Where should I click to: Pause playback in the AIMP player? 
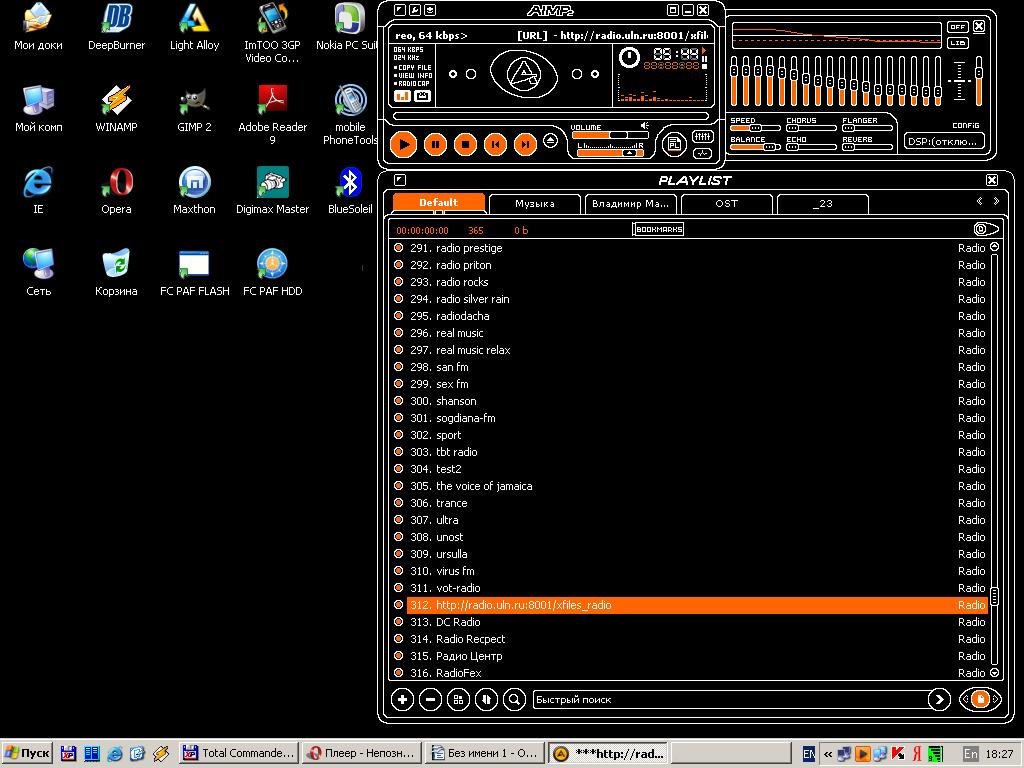point(435,145)
